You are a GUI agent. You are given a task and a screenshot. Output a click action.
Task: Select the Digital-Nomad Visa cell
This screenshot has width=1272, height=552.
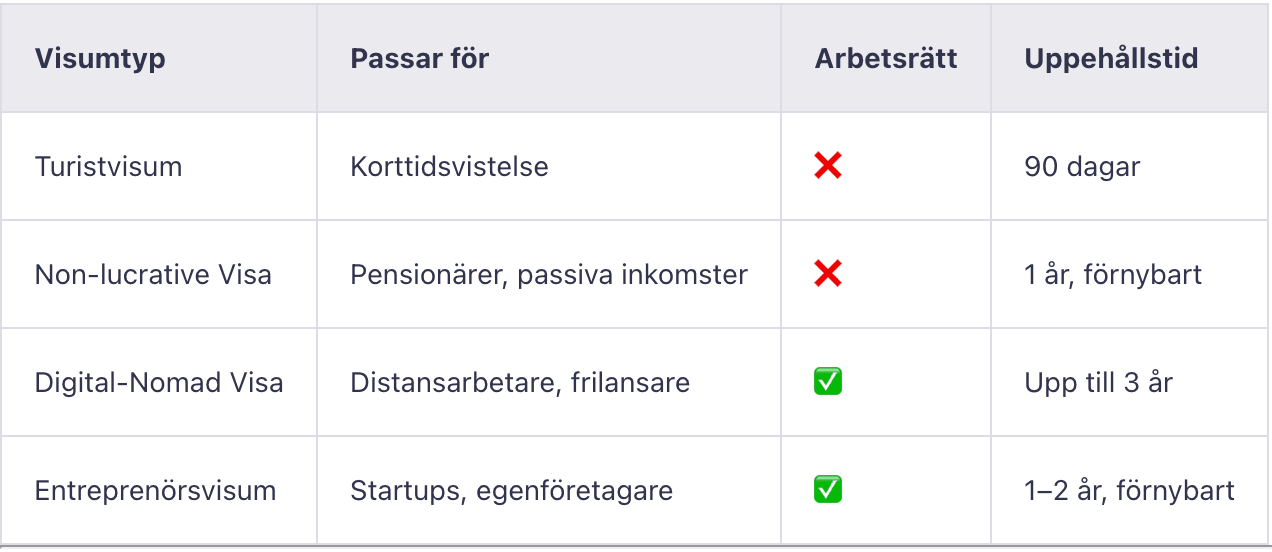click(x=159, y=382)
